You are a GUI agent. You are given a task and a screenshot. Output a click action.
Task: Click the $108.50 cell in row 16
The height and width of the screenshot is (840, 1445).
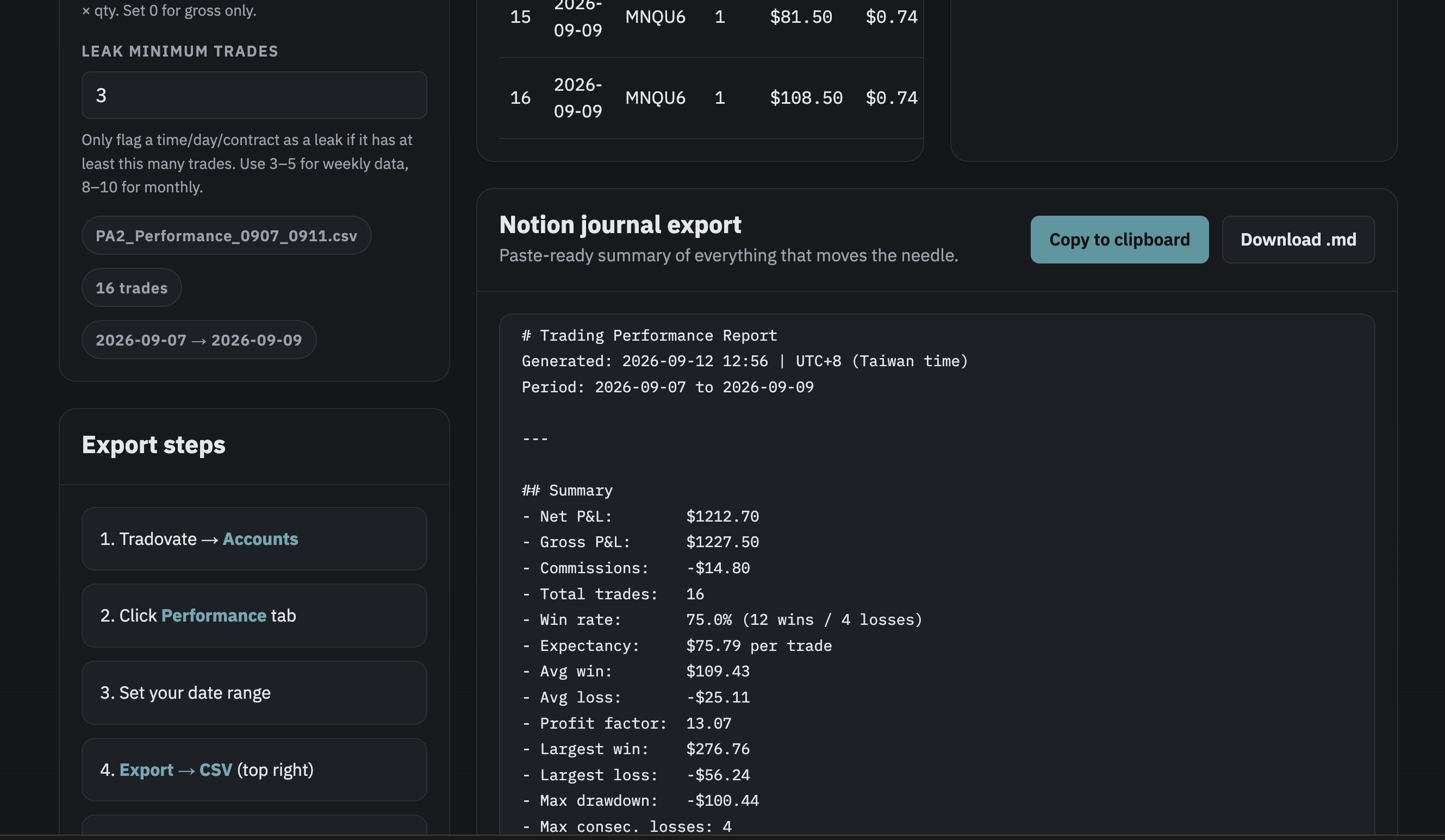tap(806, 97)
